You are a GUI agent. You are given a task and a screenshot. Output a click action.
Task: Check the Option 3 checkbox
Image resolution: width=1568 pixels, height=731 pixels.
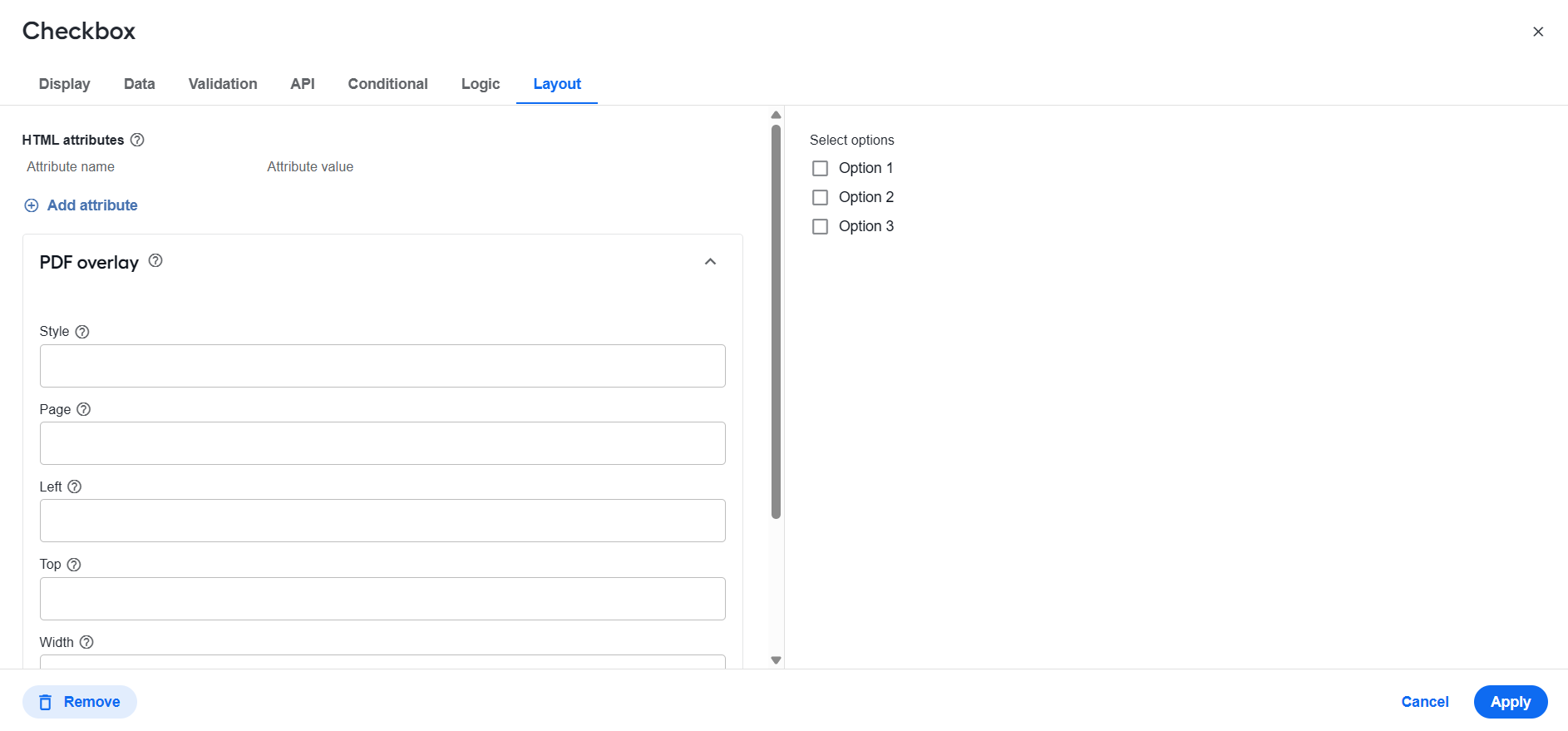pyautogui.click(x=820, y=226)
